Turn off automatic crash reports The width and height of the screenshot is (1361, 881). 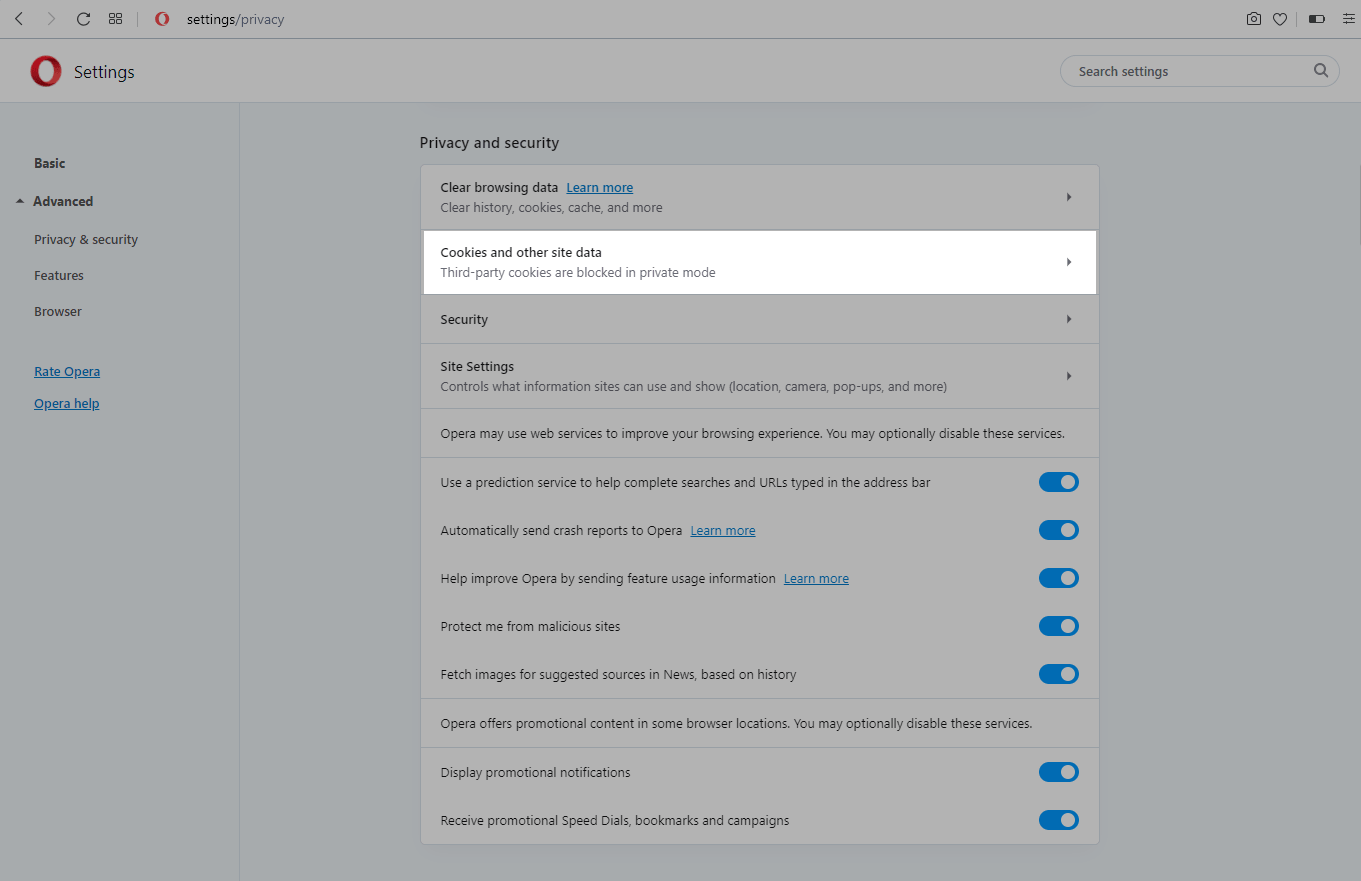click(1058, 530)
